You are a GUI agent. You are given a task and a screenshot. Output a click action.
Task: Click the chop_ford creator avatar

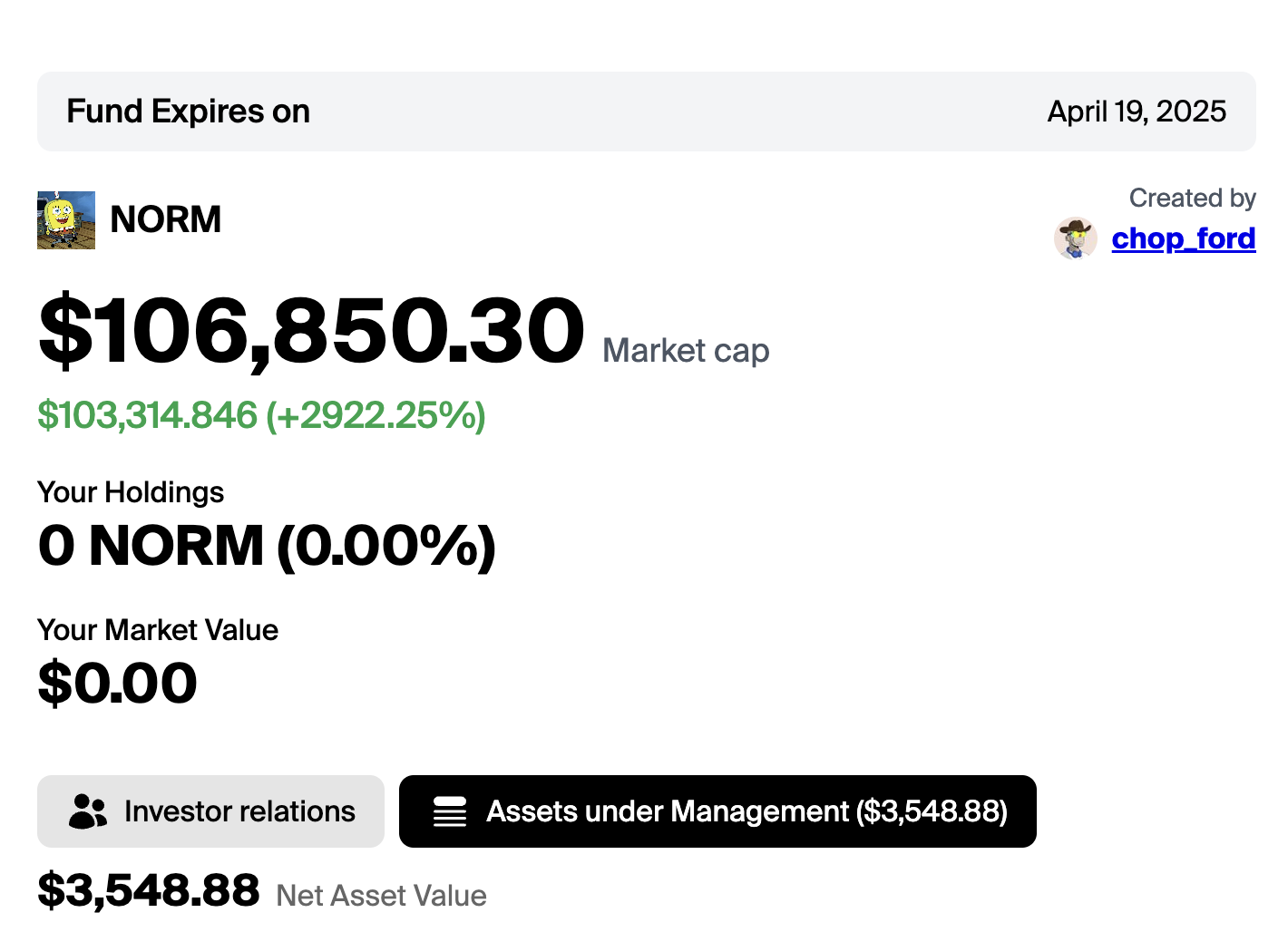click(1076, 238)
